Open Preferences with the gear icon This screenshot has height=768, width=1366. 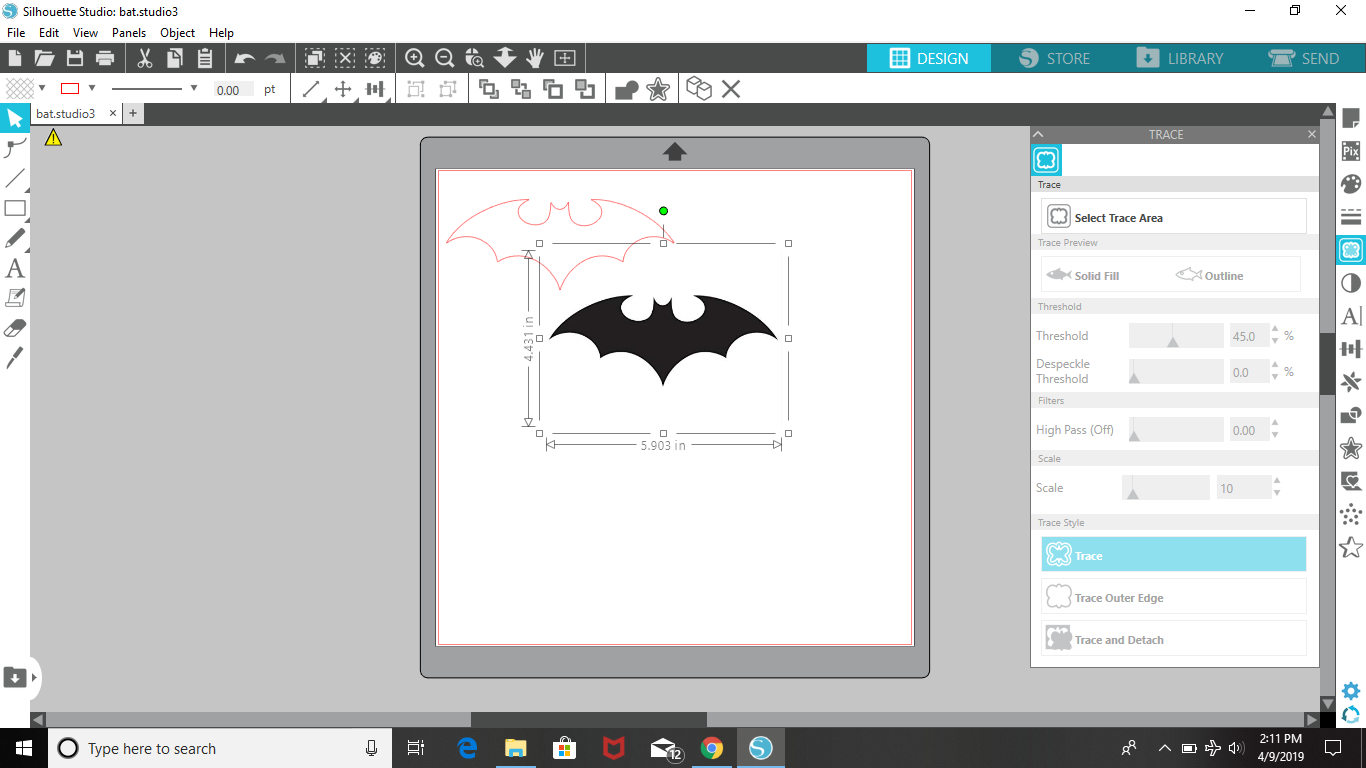coord(1351,691)
